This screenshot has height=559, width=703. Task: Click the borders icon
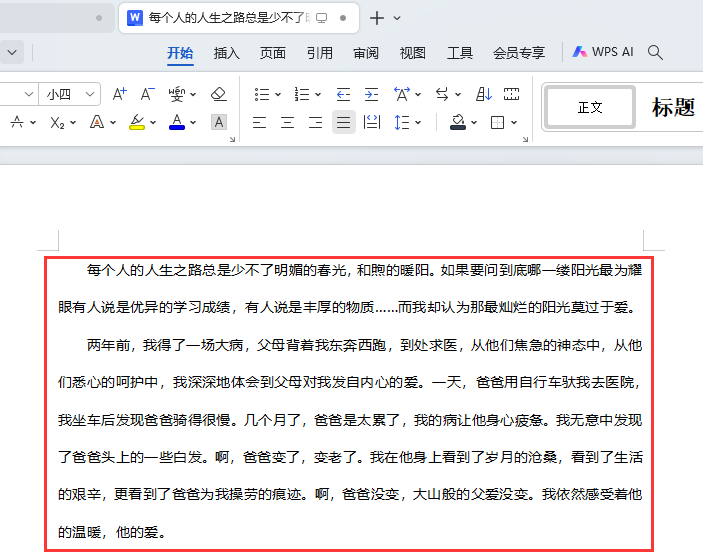(x=497, y=122)
